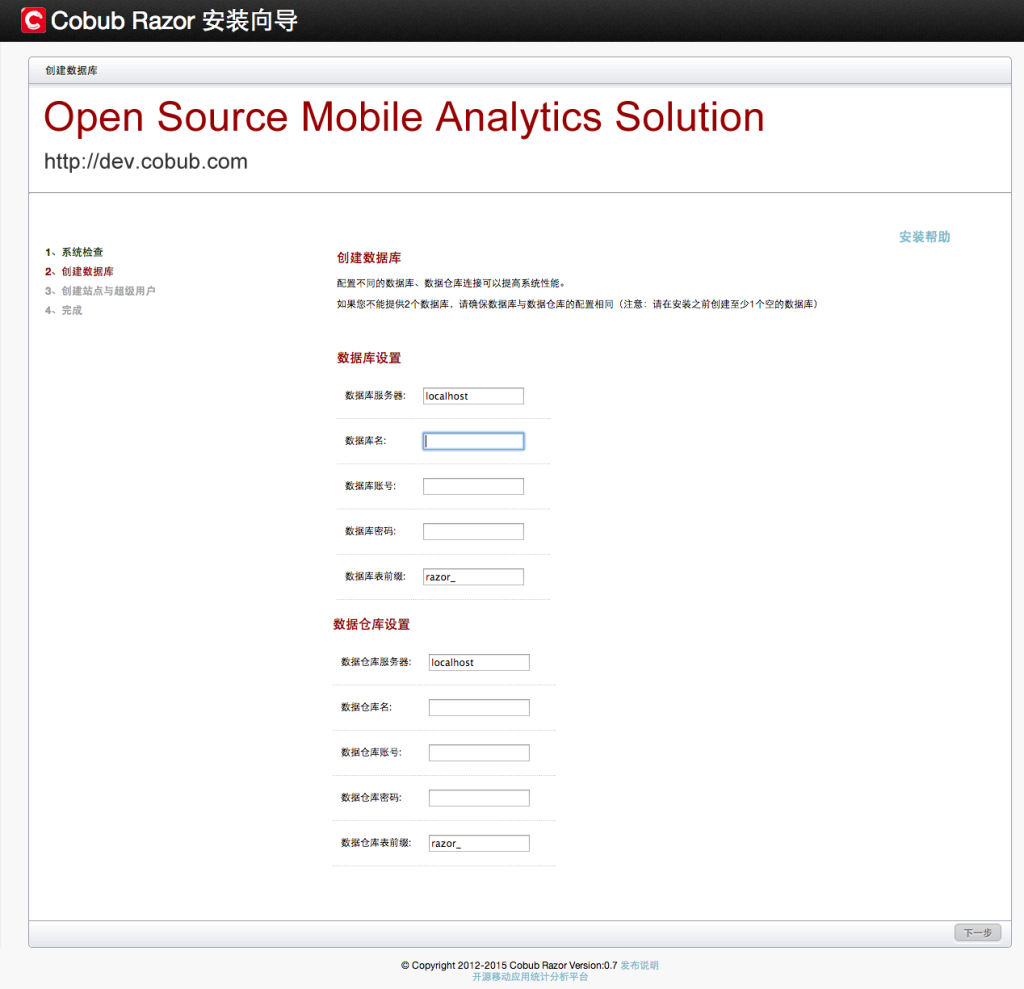Select step 2、创建数据库 in sidebar
Image resolution: width=1024 pixels, height=989 pixels.
click(x=79, y=272)
